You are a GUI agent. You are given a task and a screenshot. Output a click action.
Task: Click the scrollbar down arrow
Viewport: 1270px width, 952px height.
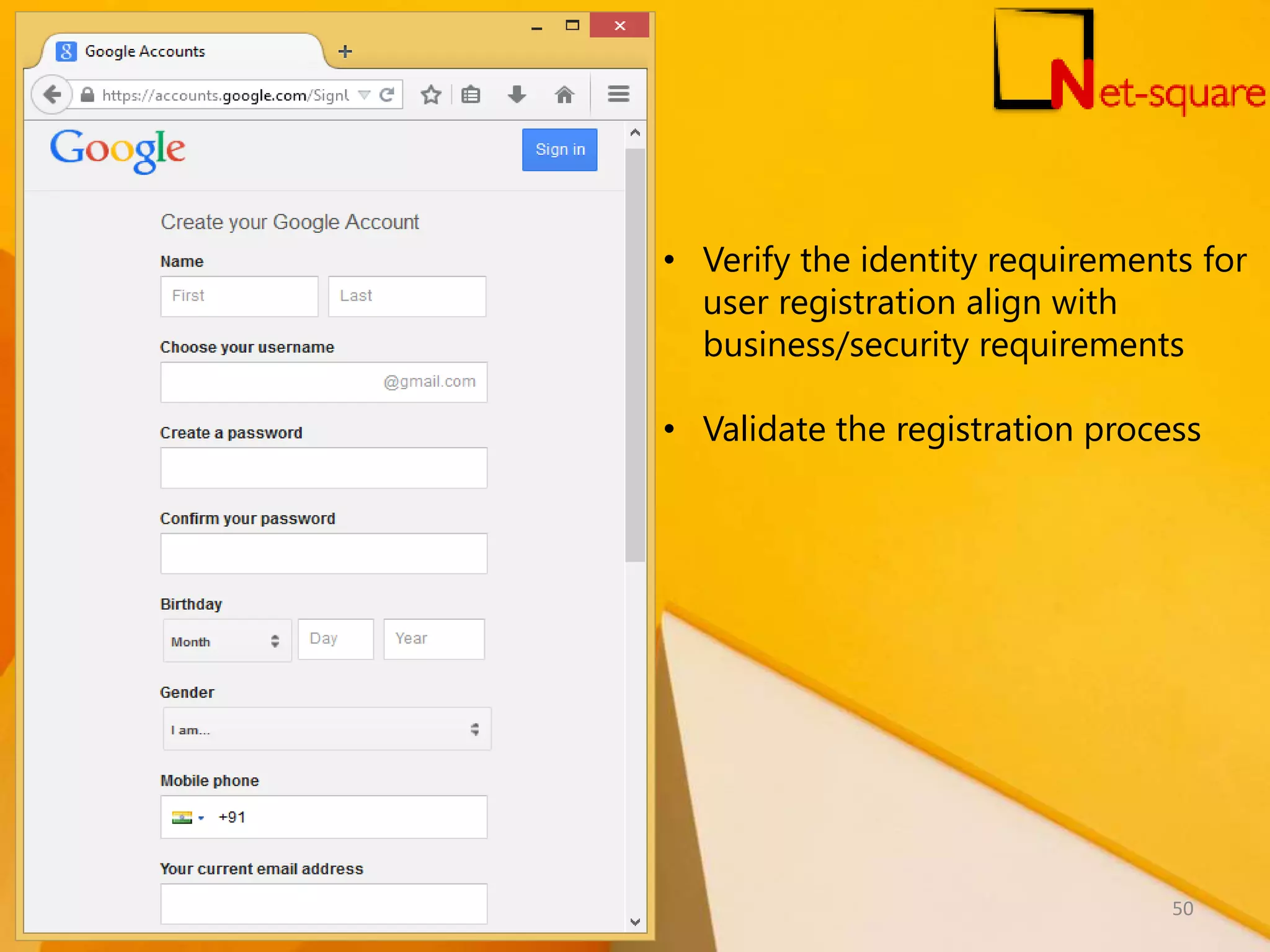635,922
